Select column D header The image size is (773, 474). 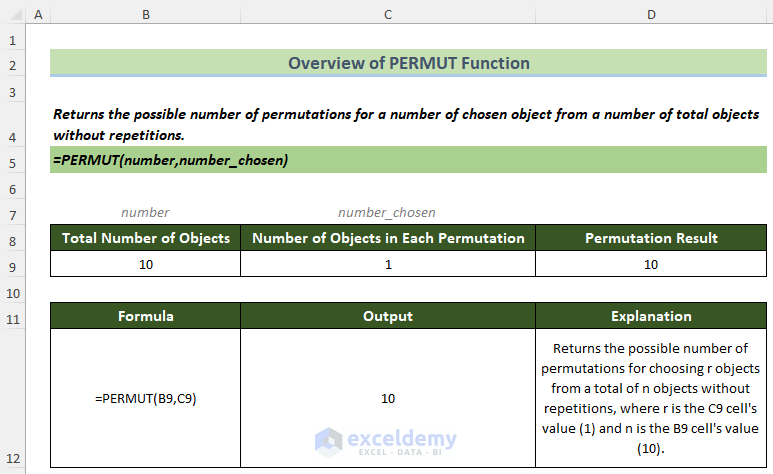651,15
